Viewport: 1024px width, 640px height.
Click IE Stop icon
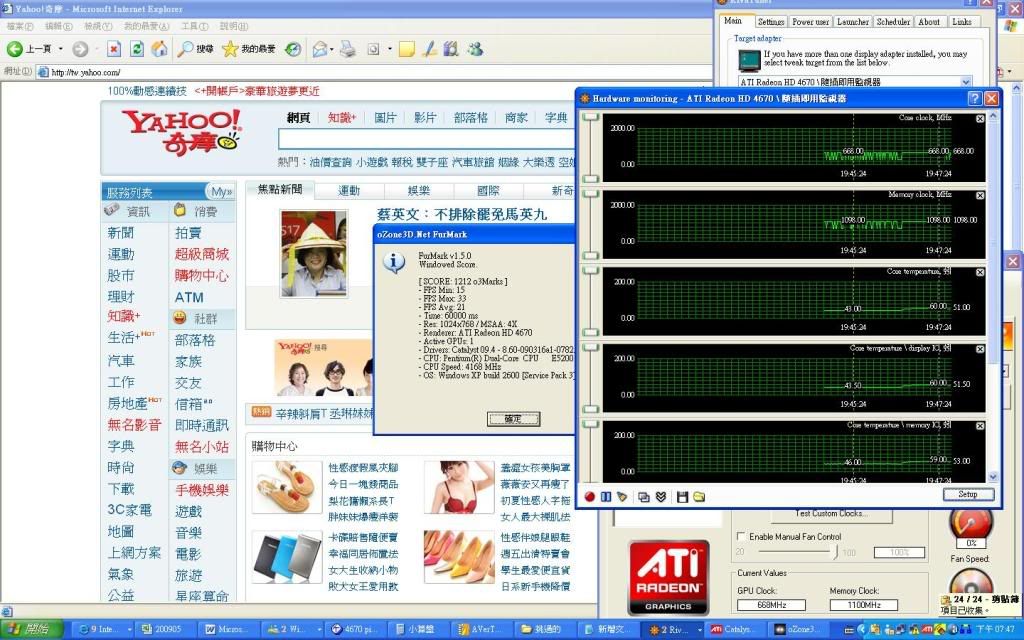(x=114, y=49)
